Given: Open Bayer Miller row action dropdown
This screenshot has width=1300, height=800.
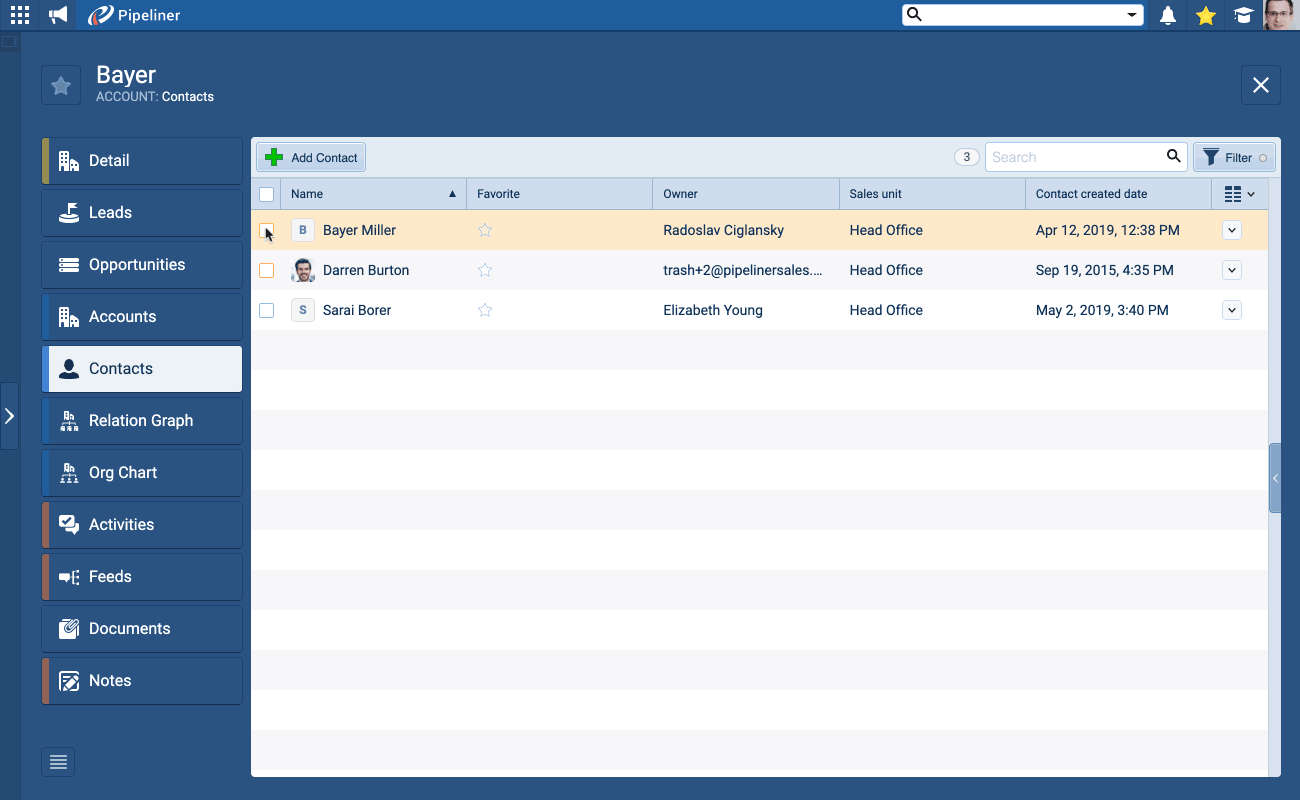Looking at the screenshot, I should pyautogui.click(x=1231, y=230).
